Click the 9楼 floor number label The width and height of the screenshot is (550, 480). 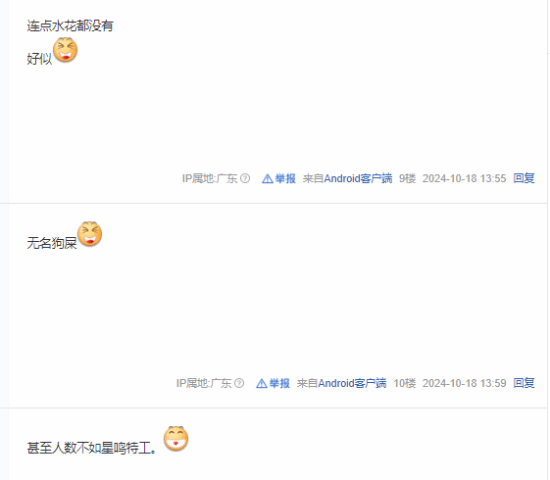408,179
